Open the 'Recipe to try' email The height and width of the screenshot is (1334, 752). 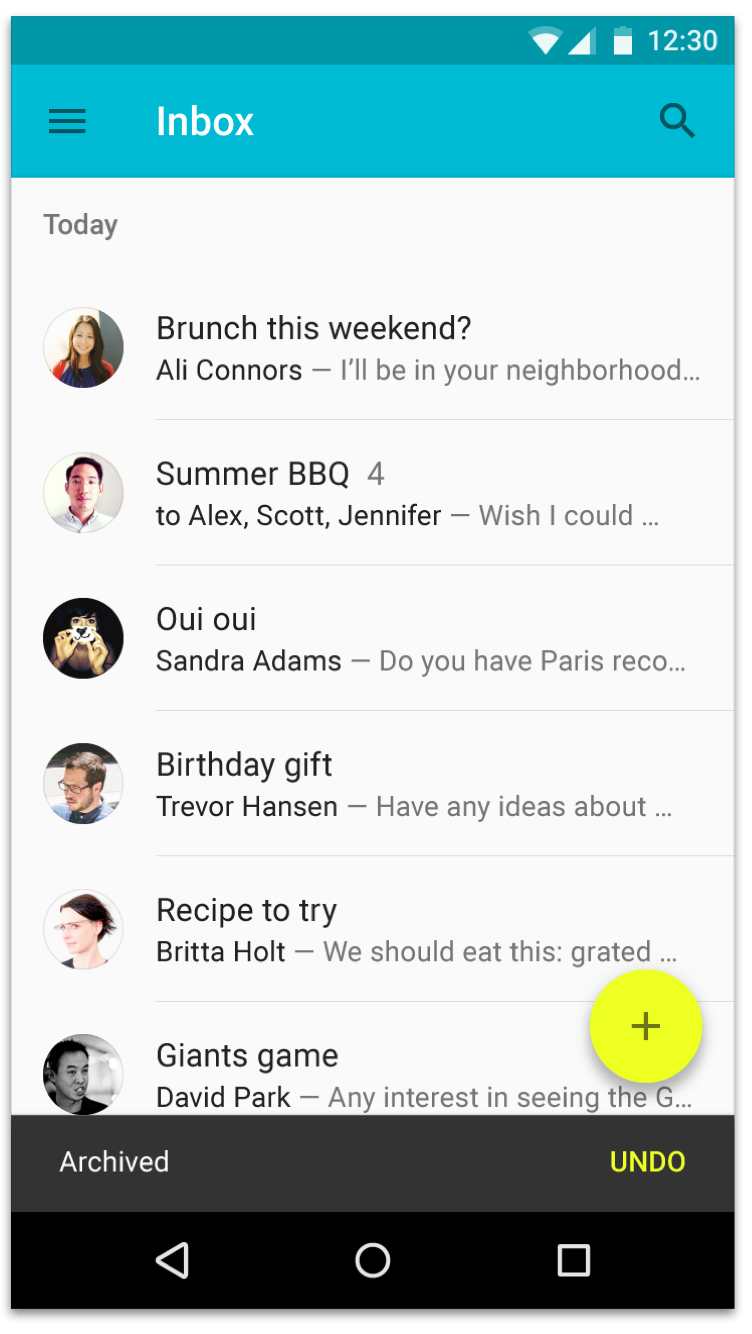400,930
